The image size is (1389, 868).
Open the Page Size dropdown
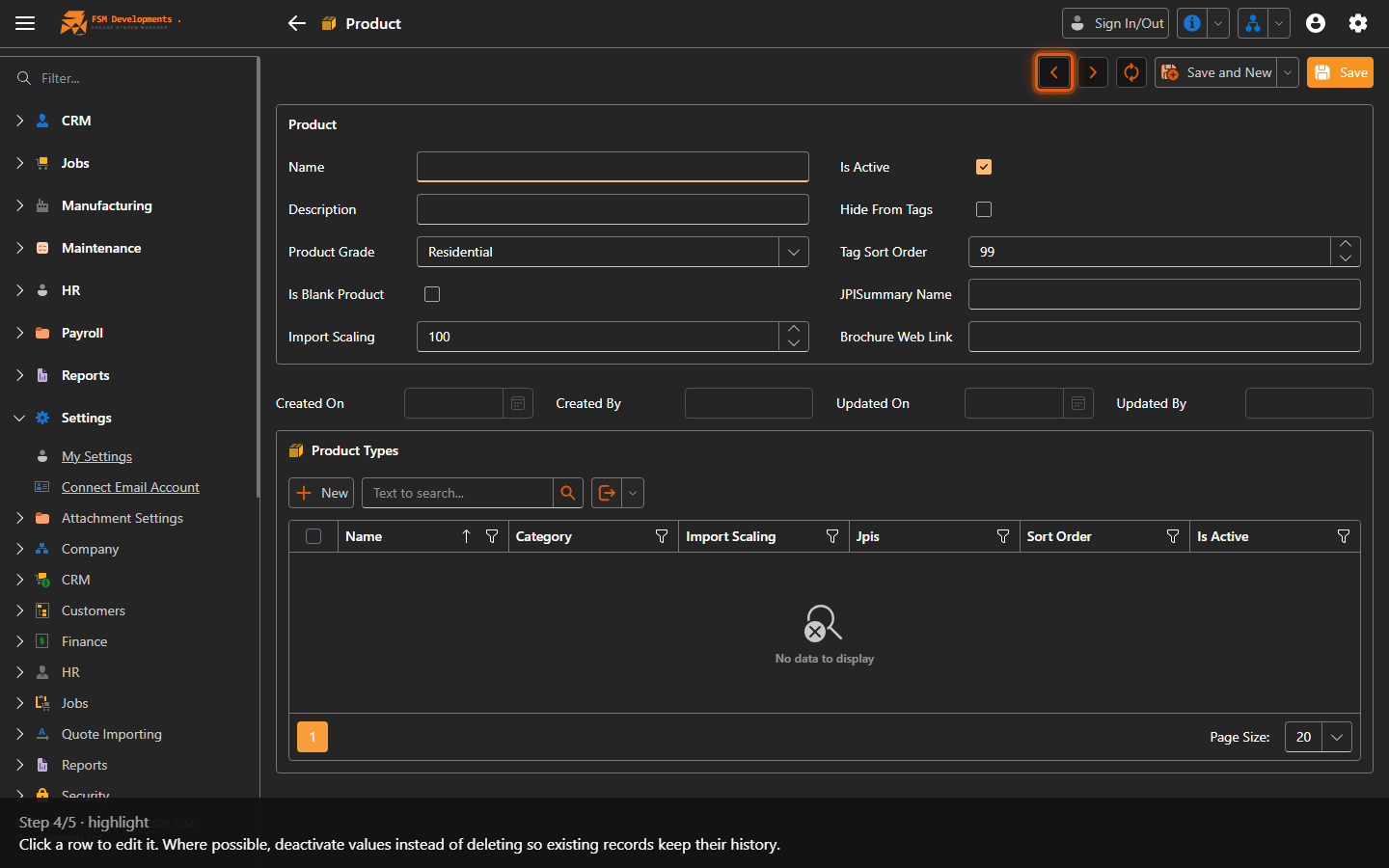click(x=1337, y=737)
